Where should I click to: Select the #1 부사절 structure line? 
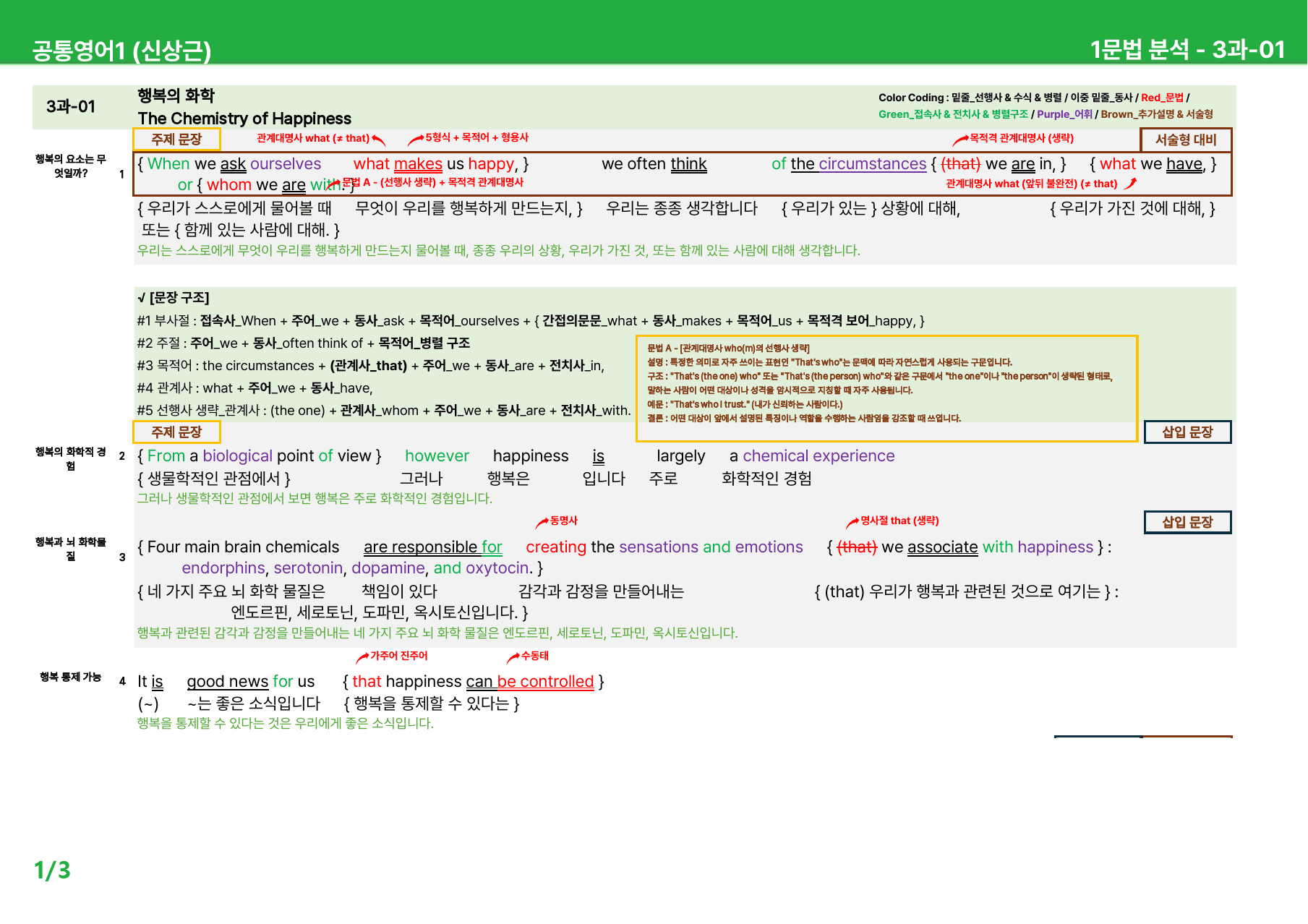[x=531, y=320]
